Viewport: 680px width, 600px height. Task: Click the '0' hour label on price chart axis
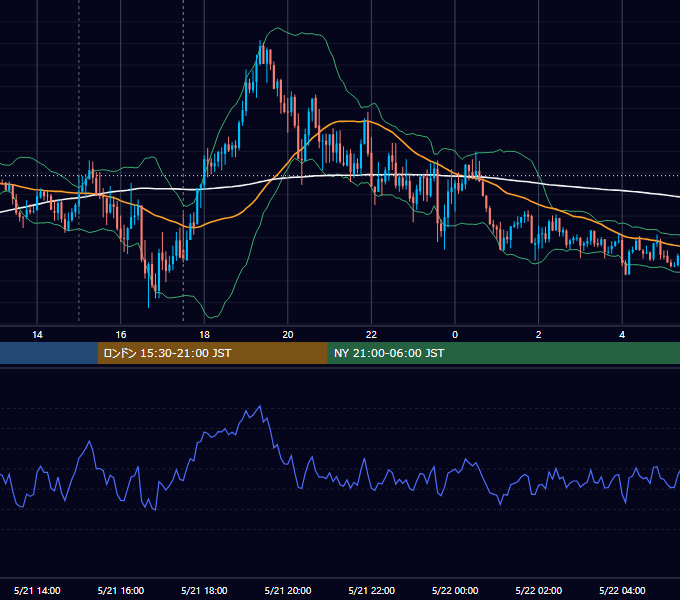455,335
